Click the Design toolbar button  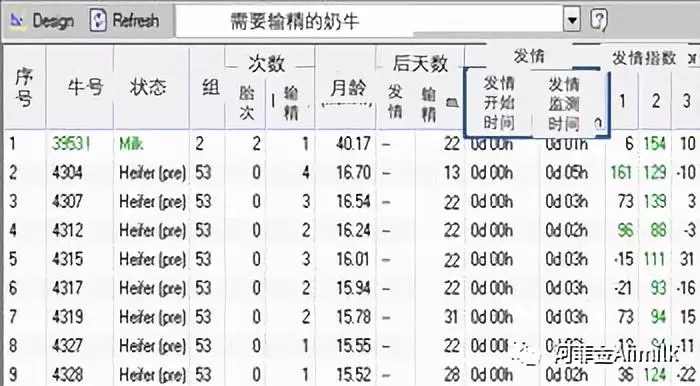click(x=43, y=21)
